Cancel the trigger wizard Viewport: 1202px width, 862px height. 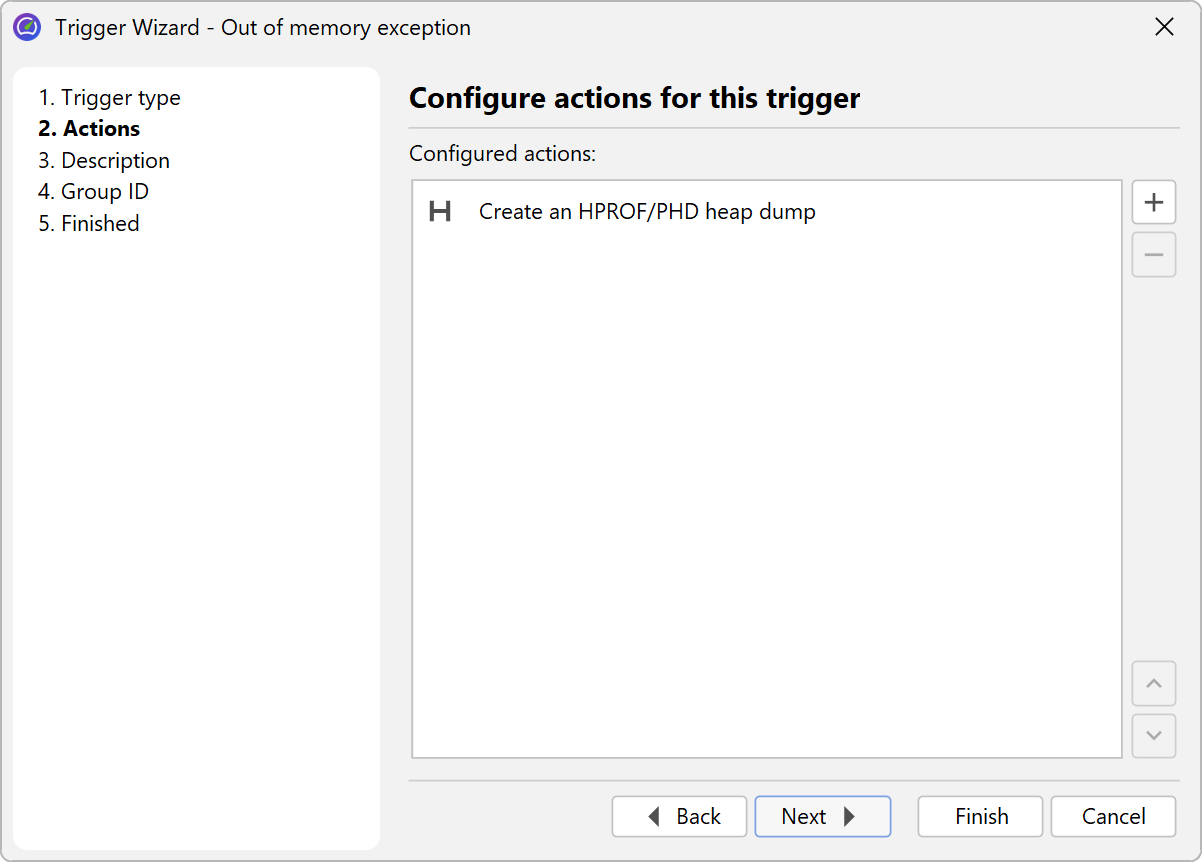1113,817
